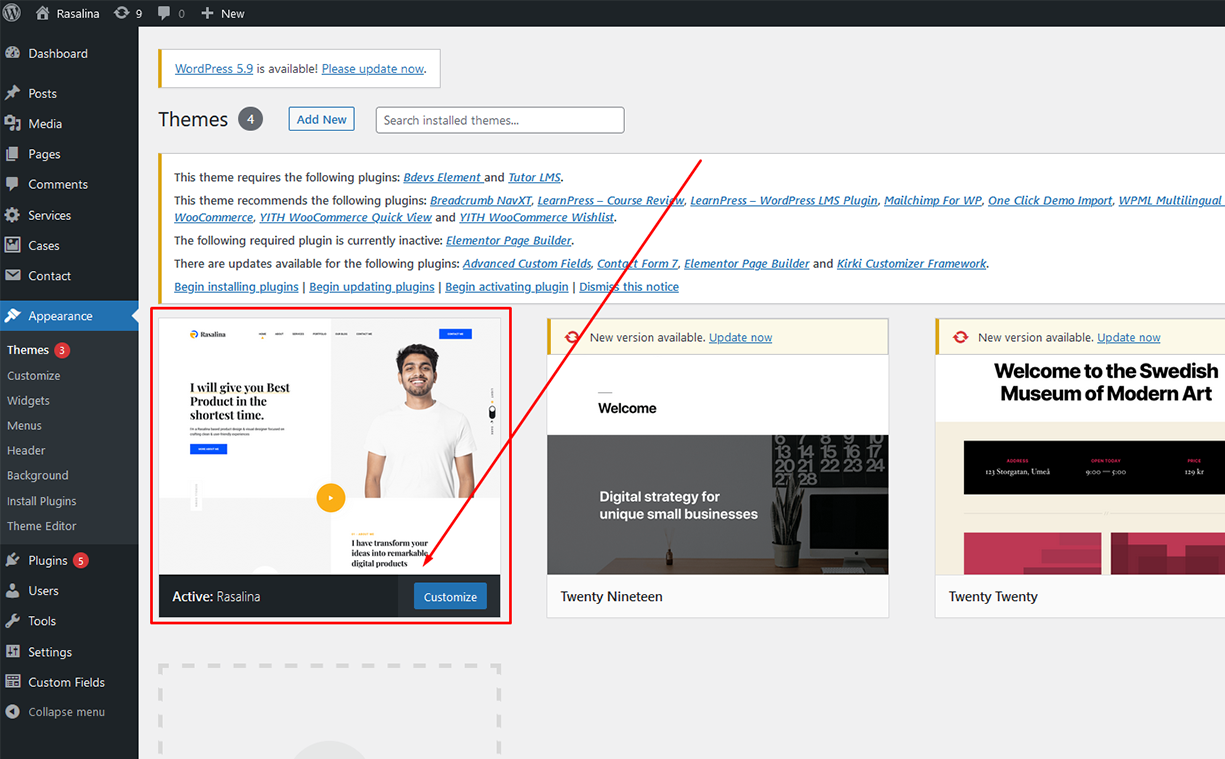1225x759 pixels.
Task: Open the Pages menu
Action: [x=69, y=154]
